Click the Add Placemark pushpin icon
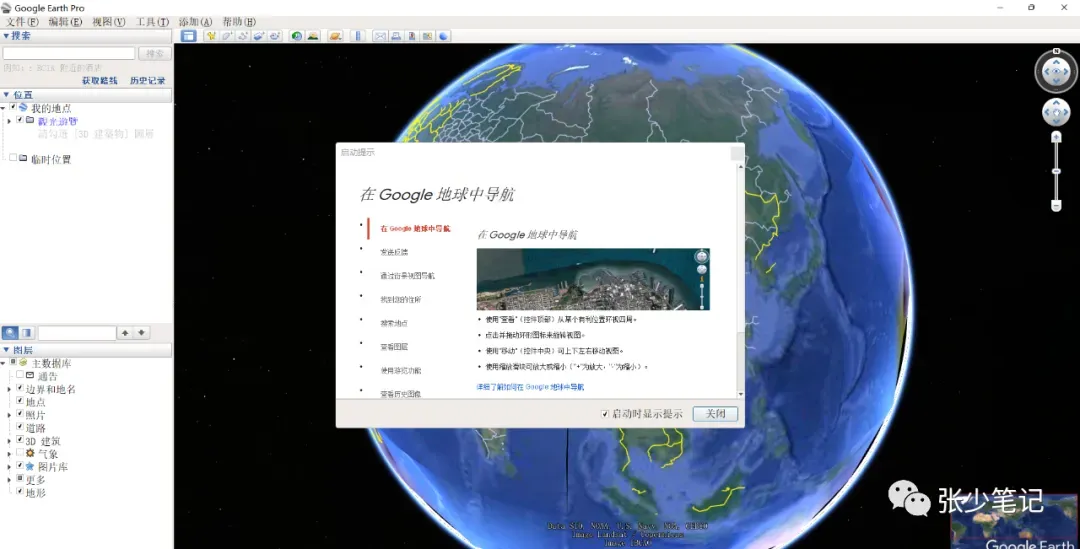Image resolution: width=1080 pixels, height=549 pixels. (x=211, y=36)
